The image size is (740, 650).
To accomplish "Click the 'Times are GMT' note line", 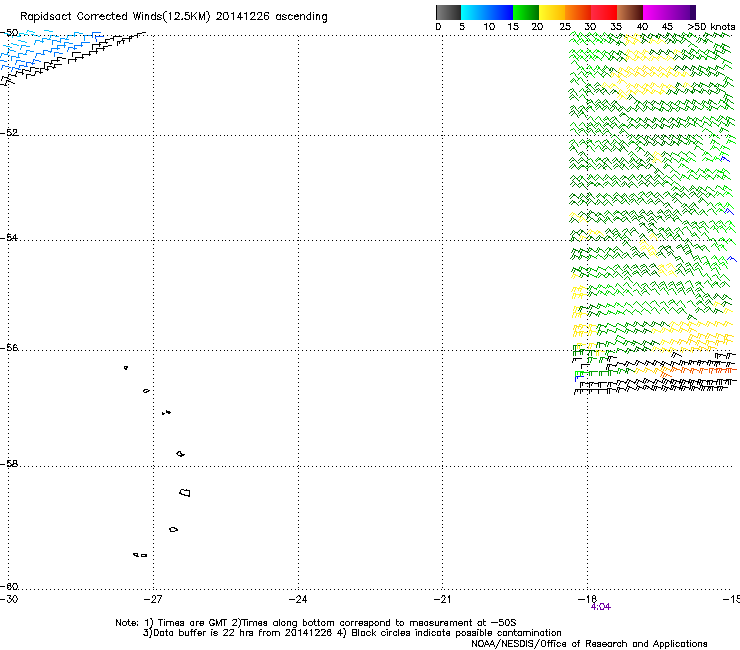I will point(316,623).
